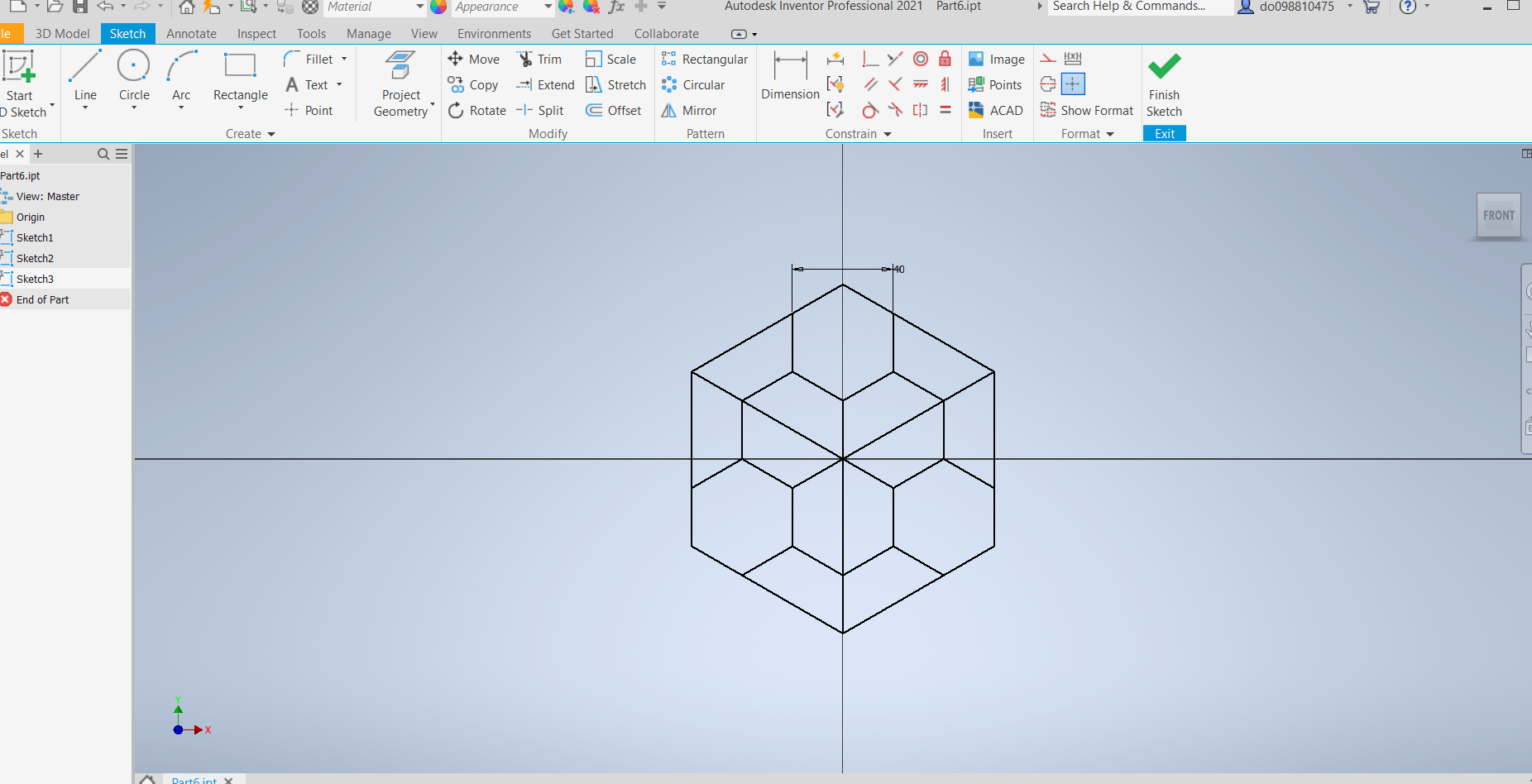Expand the Constrain panel dropdown
The image size is (1532, 784).
(888, 134)
